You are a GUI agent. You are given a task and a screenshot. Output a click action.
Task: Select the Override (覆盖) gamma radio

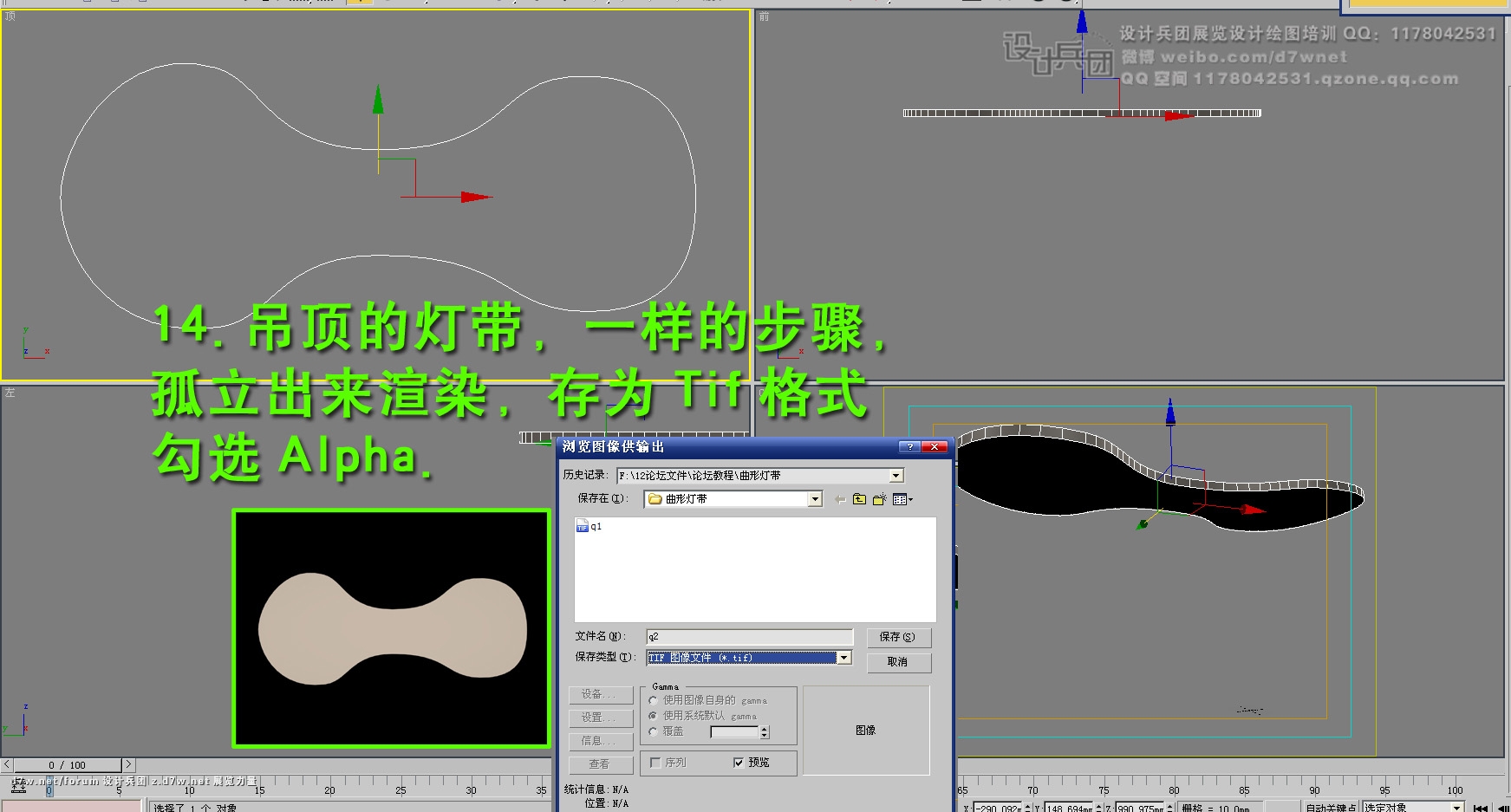[654, 731]
